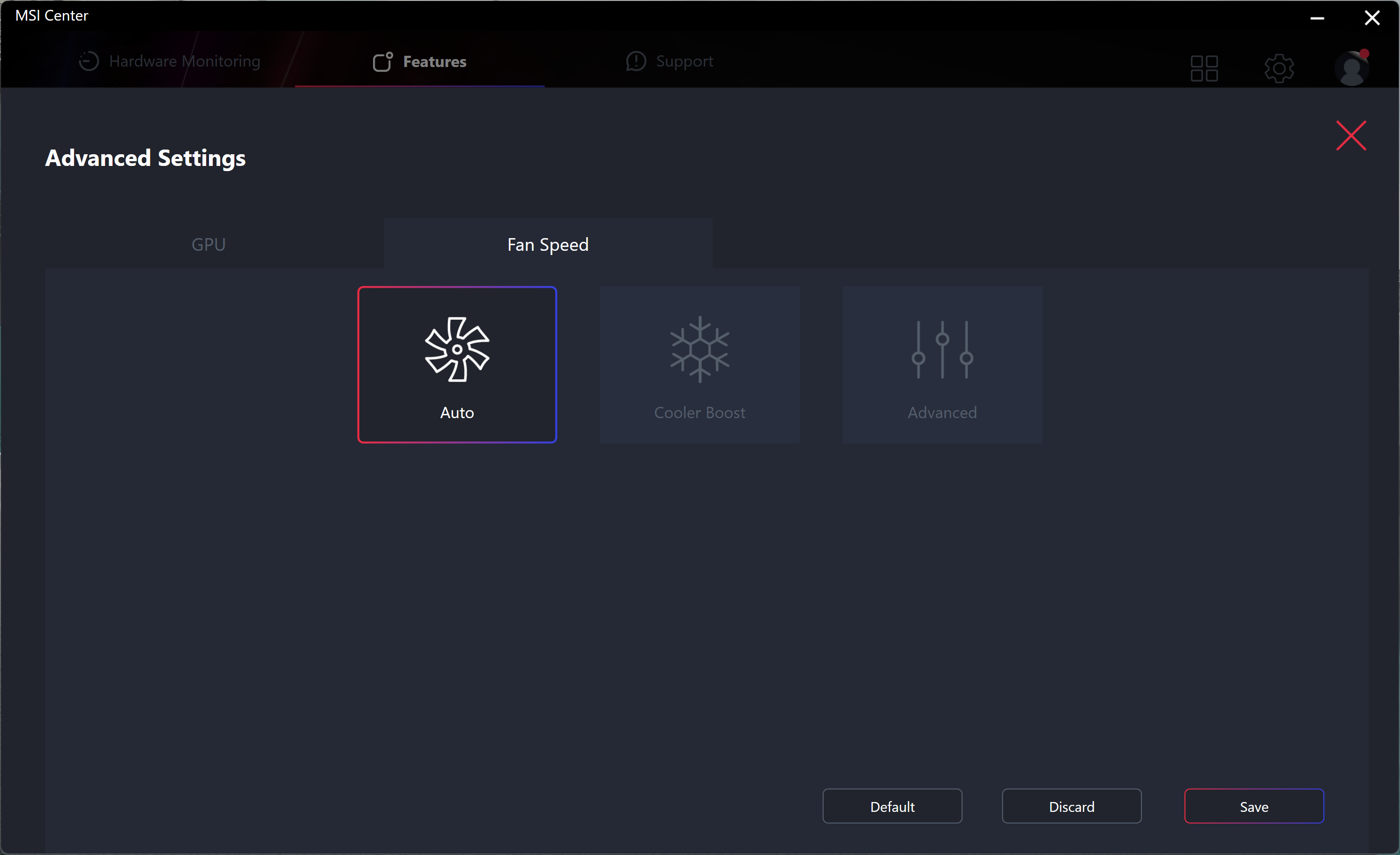Click the Default button
The height and width of the screenshot is (855, 1400).
click(892, 806)
